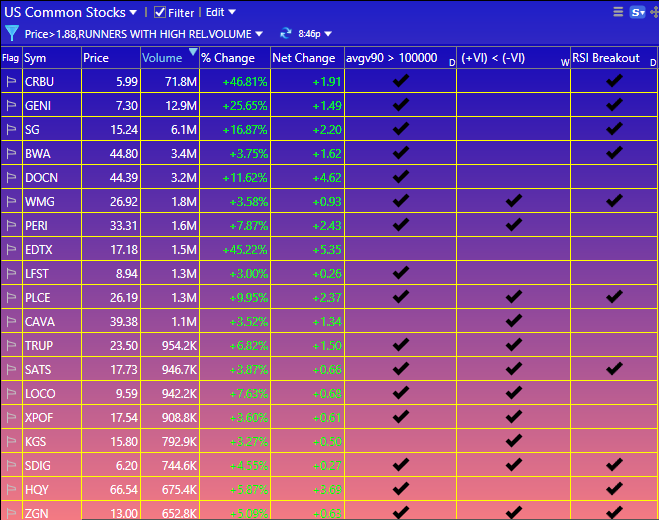This screenshot has height=520, width=659.
Task: Sort by the Sym column header
Action: click(52, 58)
